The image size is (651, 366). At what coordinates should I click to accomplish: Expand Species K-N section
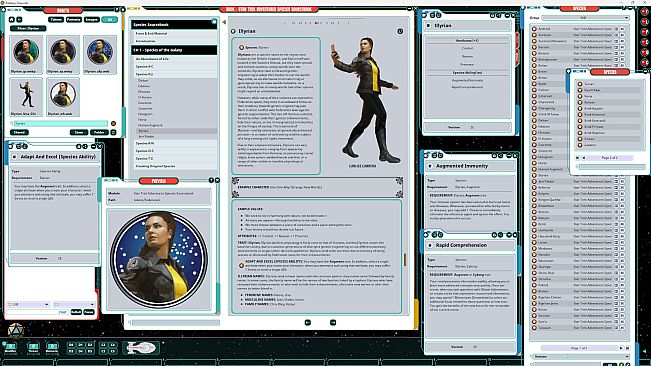pyautogui.click(x=175, y=143)
